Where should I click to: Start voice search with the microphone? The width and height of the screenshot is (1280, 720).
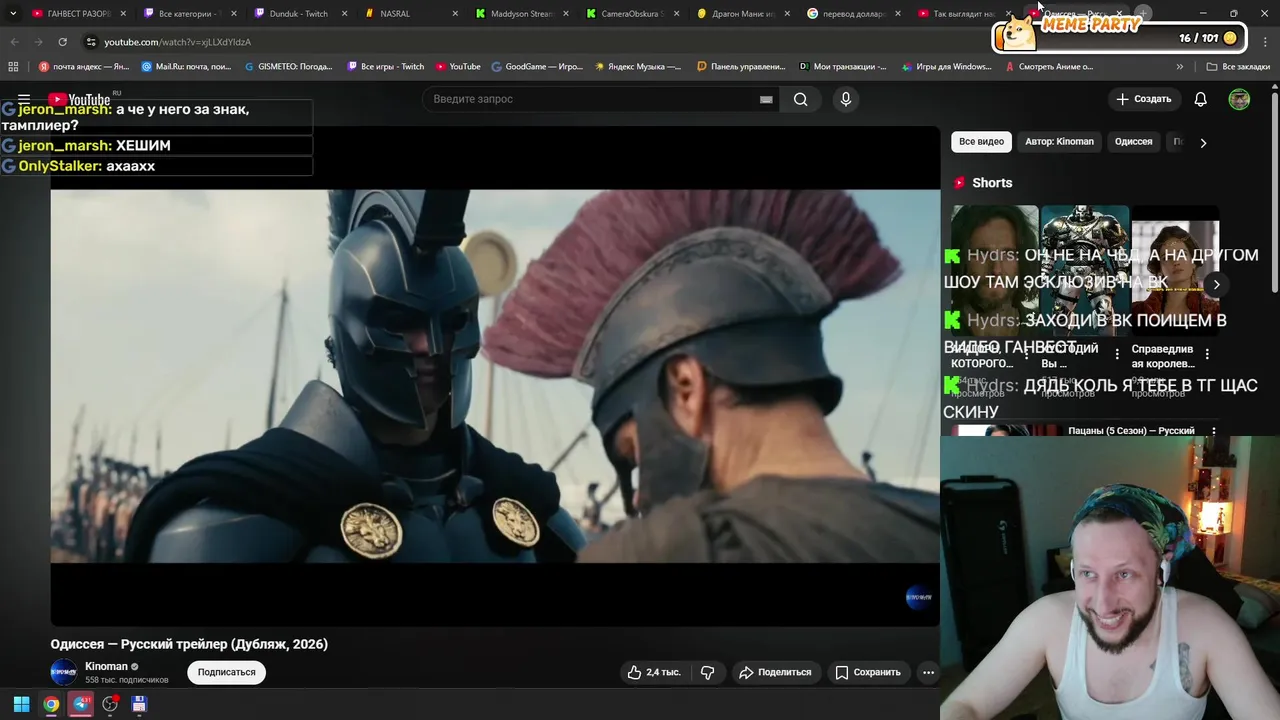(x=846, y=99)
